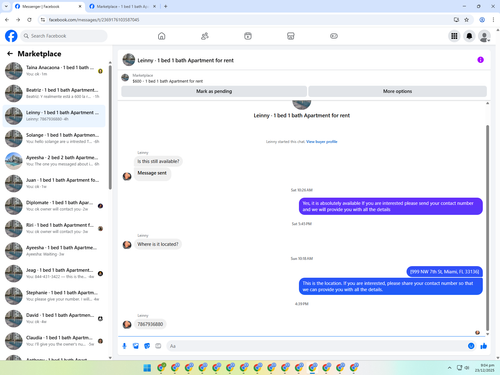The height and width of the screenshot is (375, 500).
Task: Close the Marketplace browser tab
Action: pos(154,6)
